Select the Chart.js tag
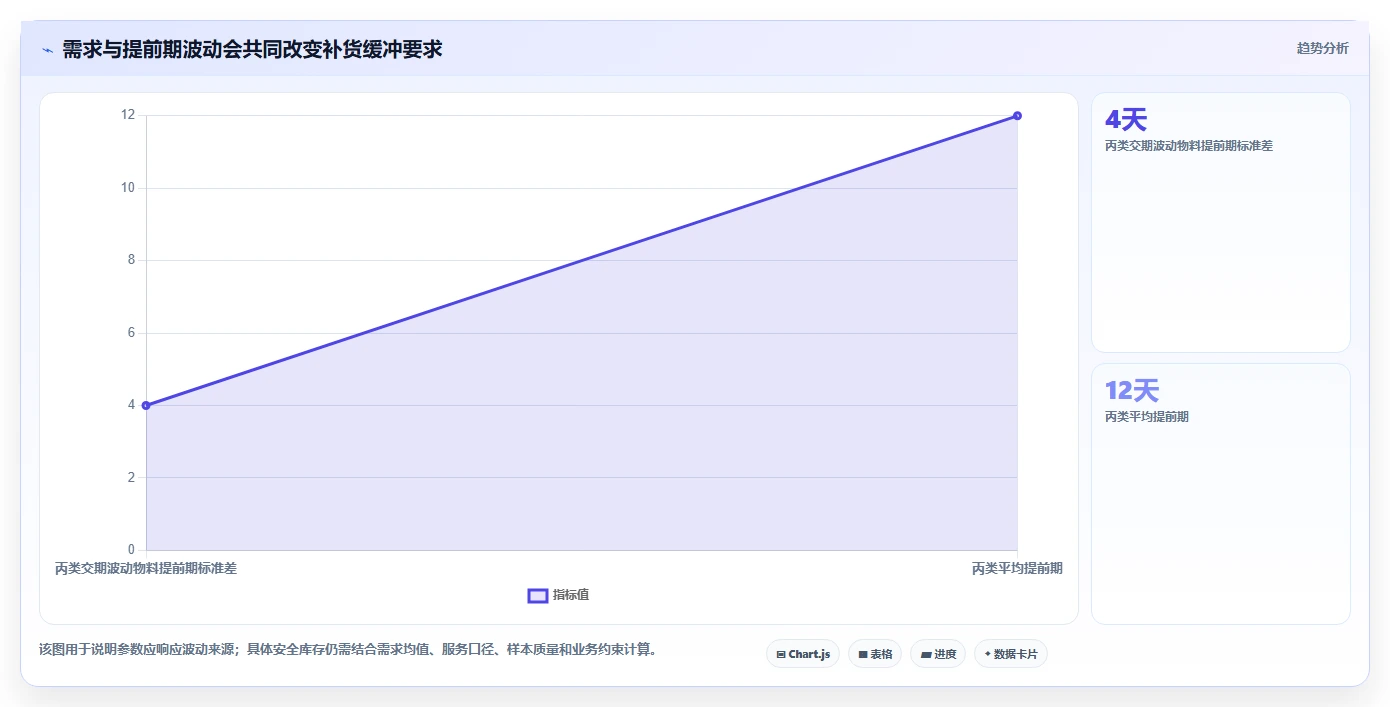Screen dimensions: 1390x707 point(802,654)
